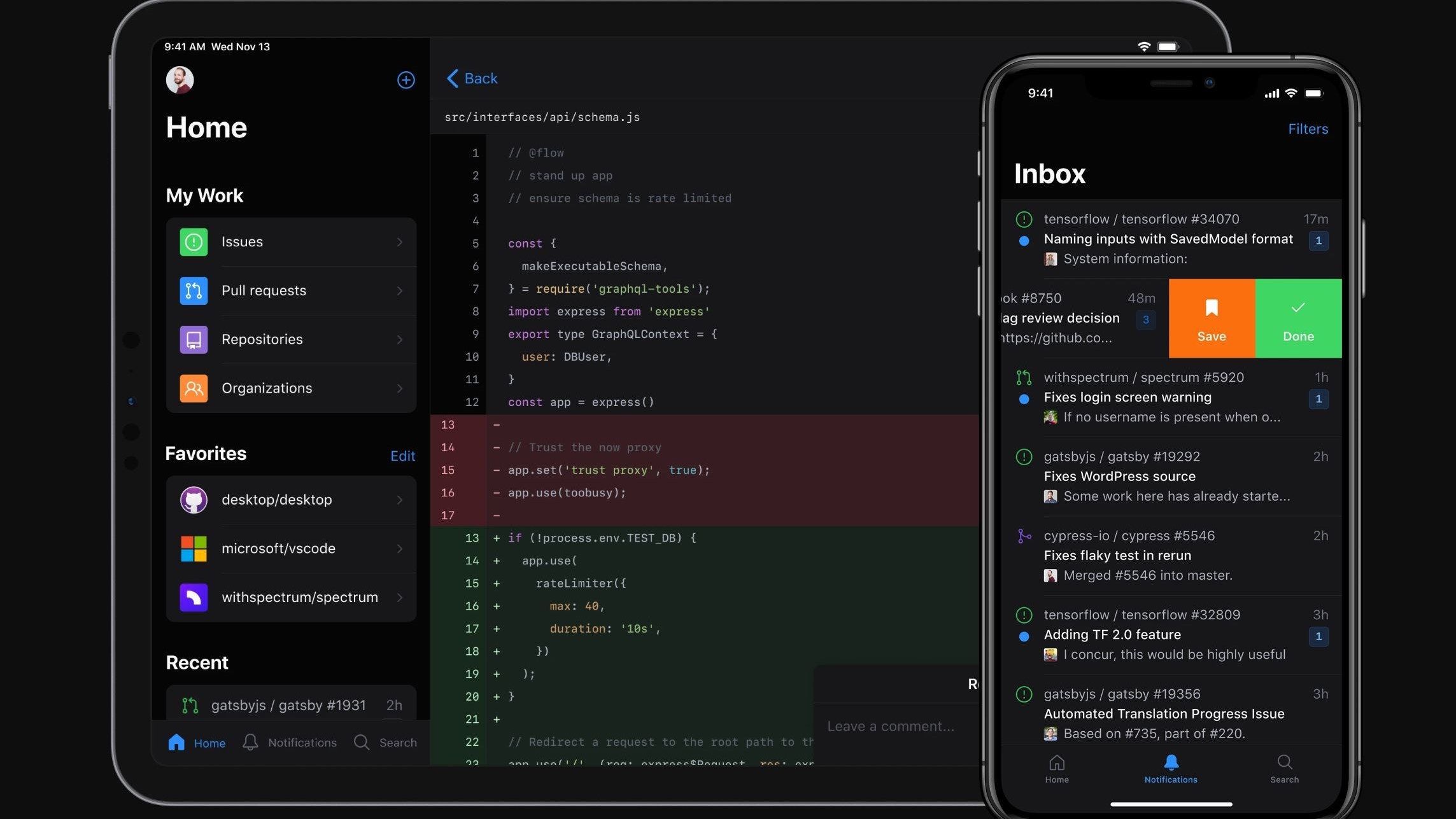This screenshot has height=819, width=1456.
Task: Expand Pull requests row chevron
Action: point(400,291)
